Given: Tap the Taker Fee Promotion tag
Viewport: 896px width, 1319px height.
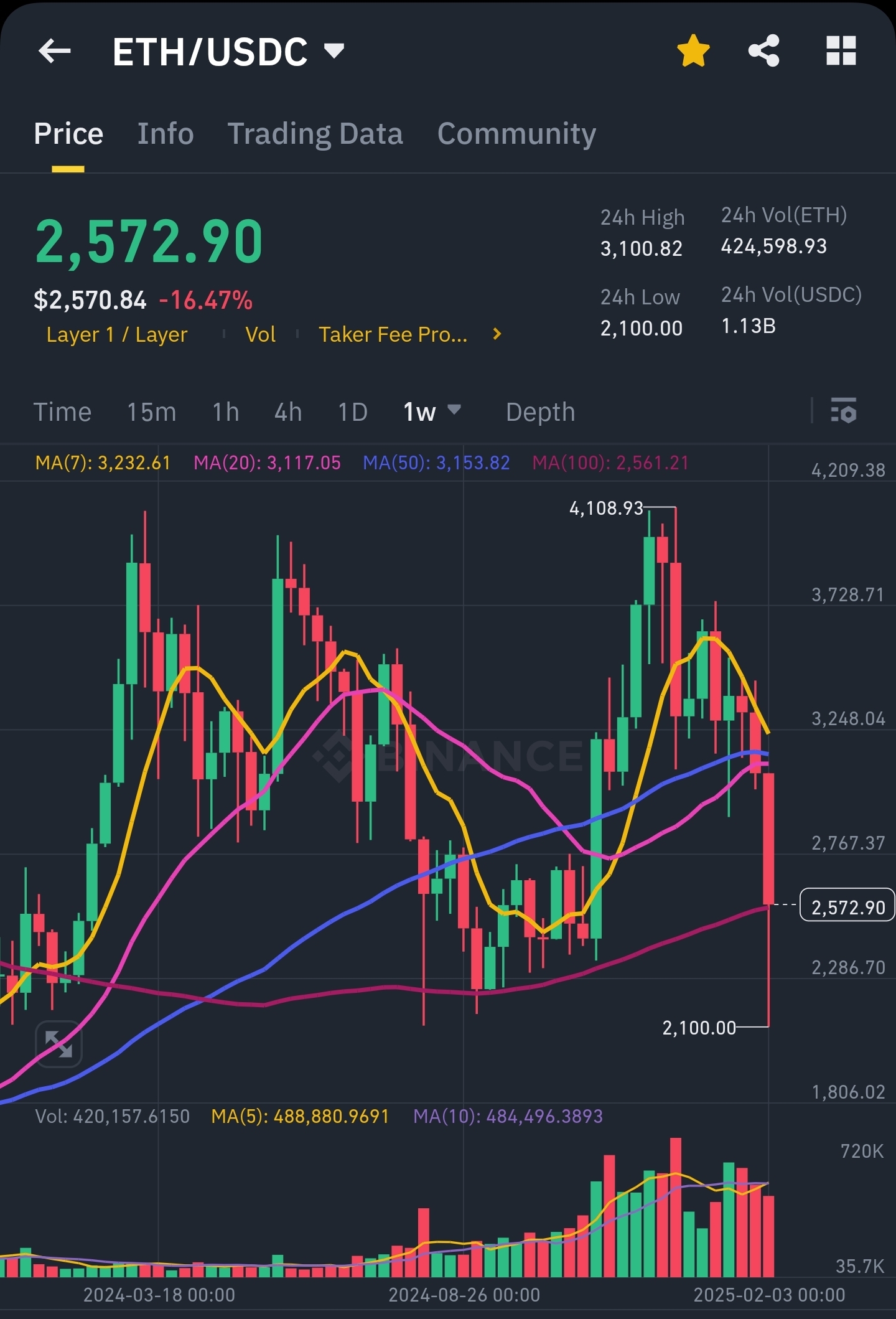Looking at the screenshot, I should (x=393, y=335).
